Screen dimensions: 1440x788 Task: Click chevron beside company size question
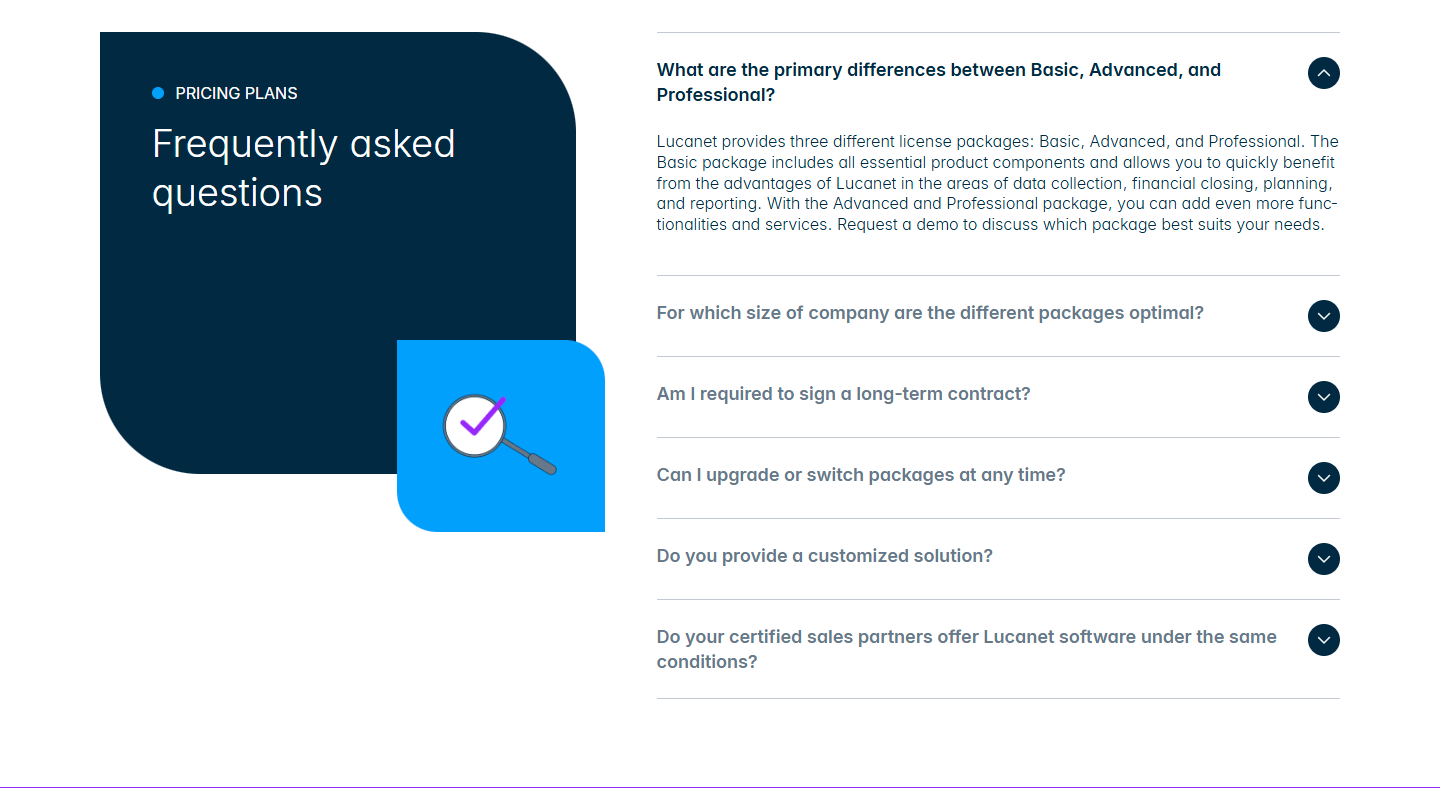click(x=1323, y=316)
